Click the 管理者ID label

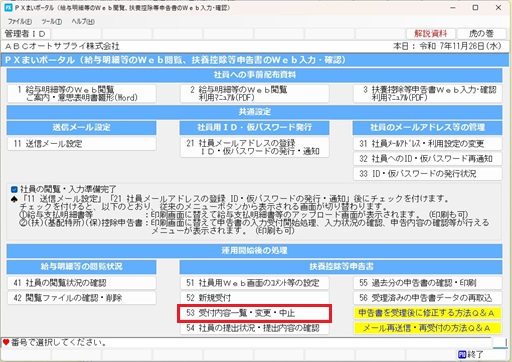click(x=25, y=34)
